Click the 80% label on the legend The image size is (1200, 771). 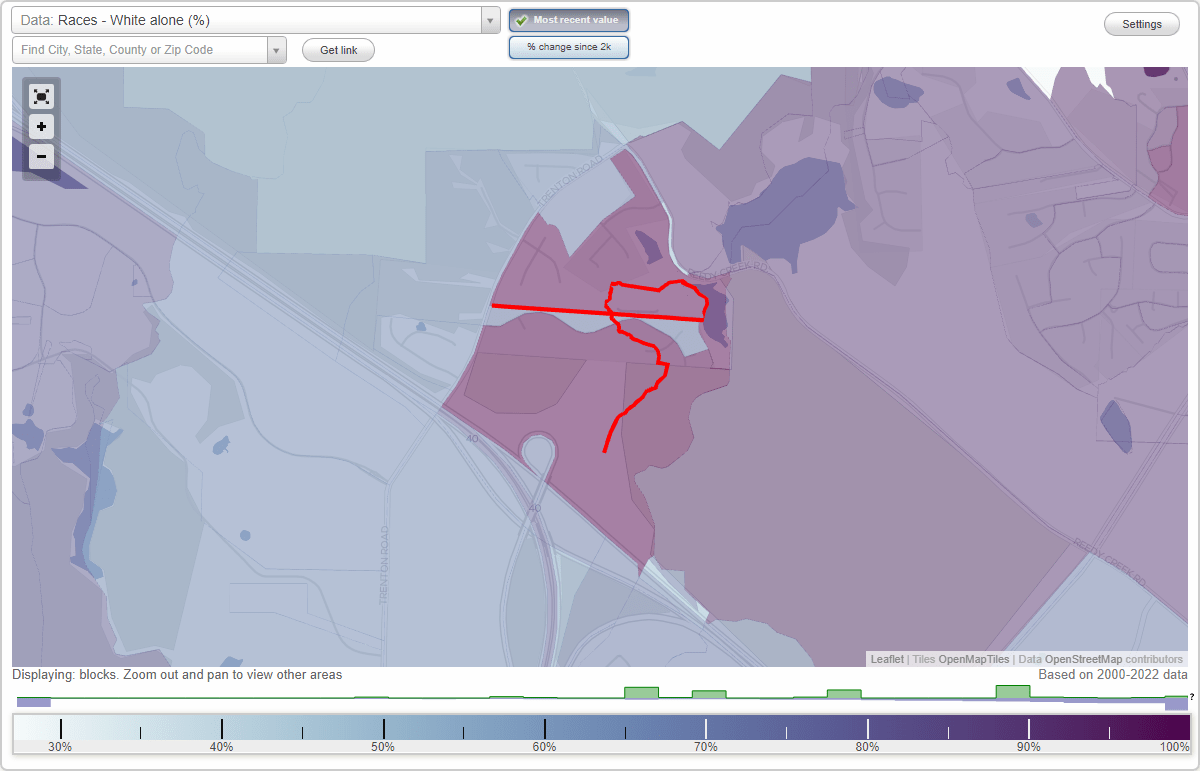coord(867,747)
